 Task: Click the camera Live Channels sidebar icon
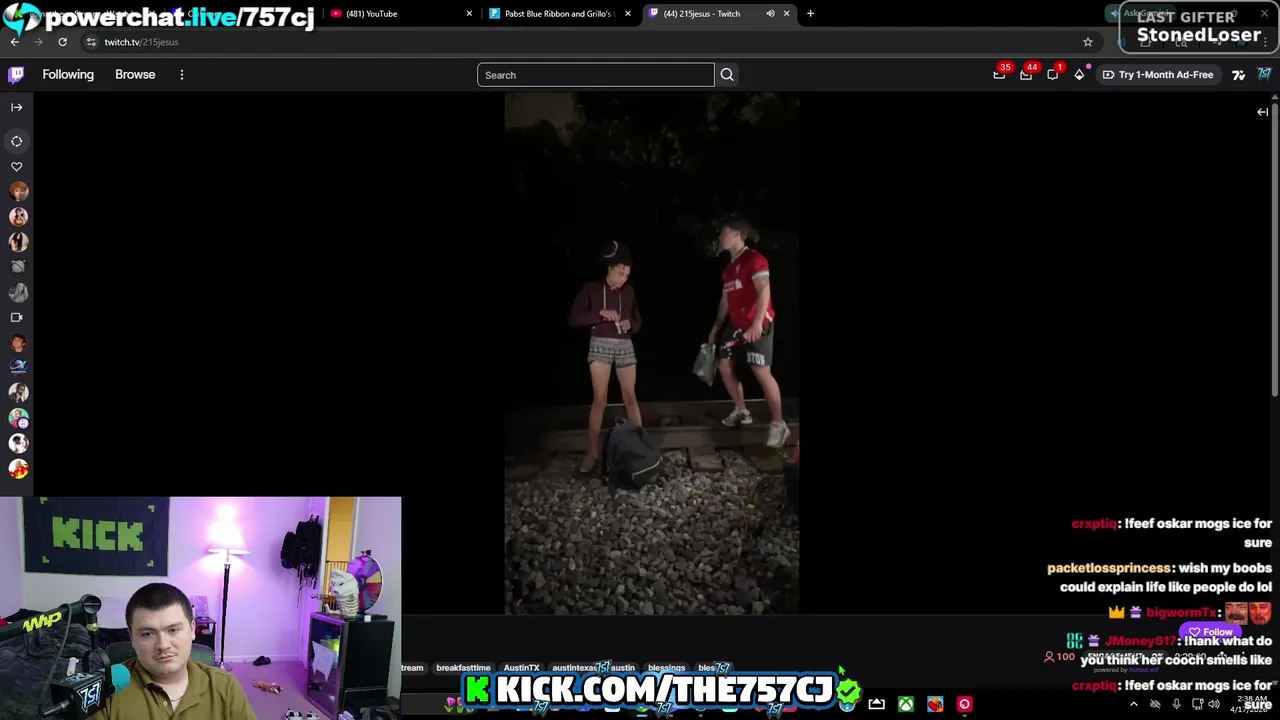[x=16, y=317]
